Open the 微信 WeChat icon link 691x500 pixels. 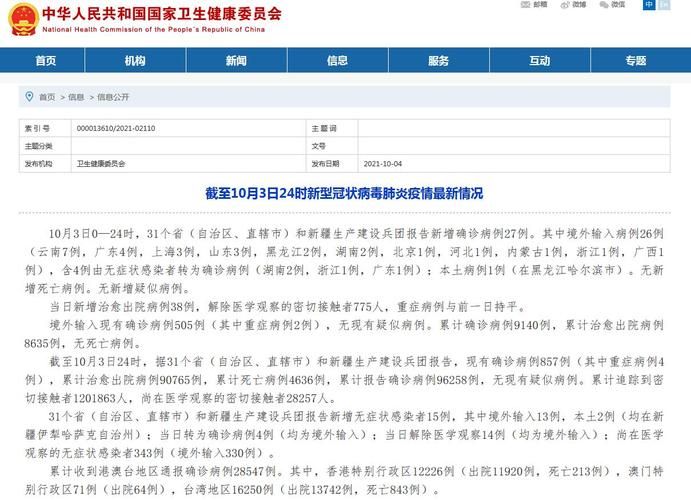[612, 5]
